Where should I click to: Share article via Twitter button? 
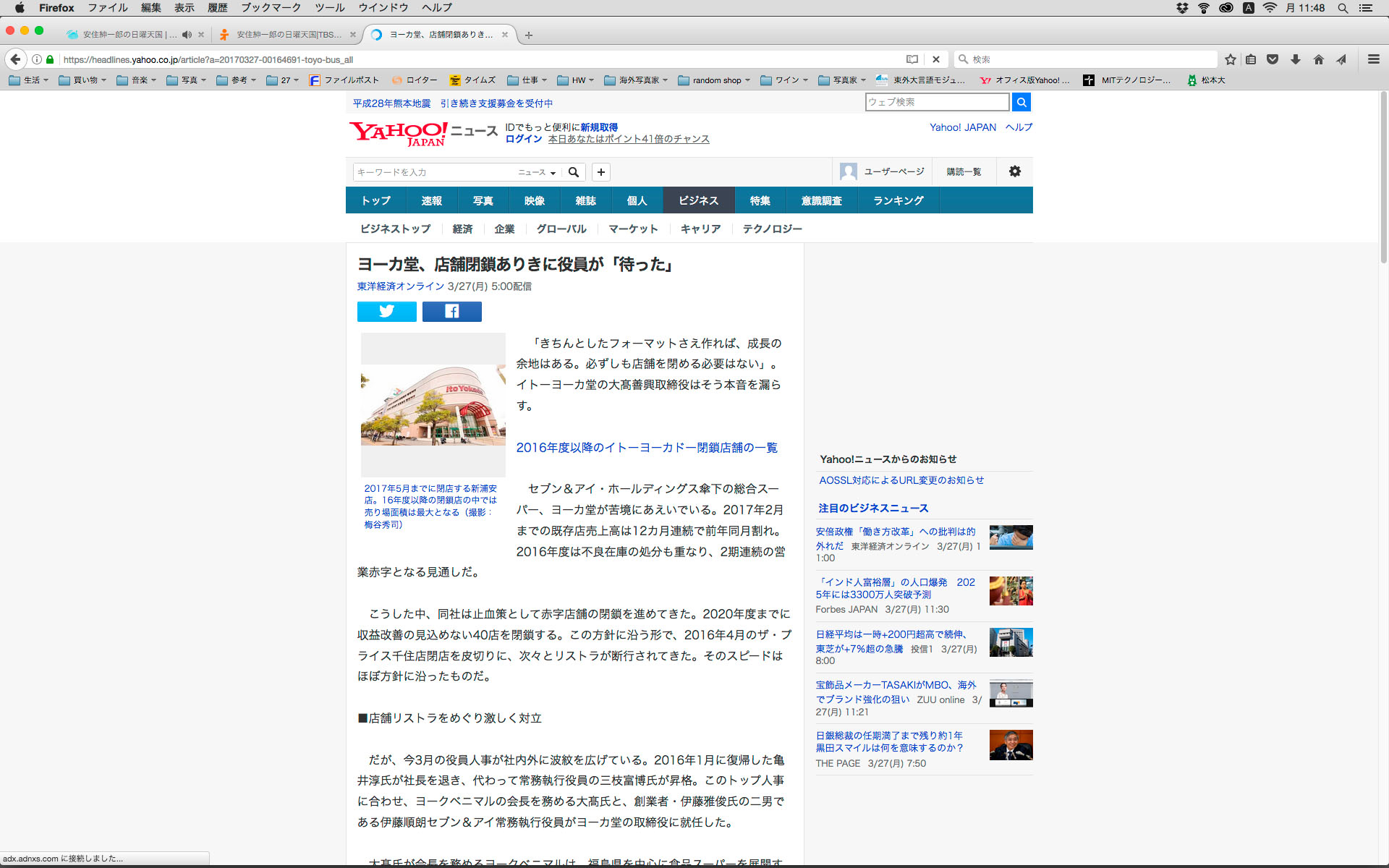click(x=386, y=311)
